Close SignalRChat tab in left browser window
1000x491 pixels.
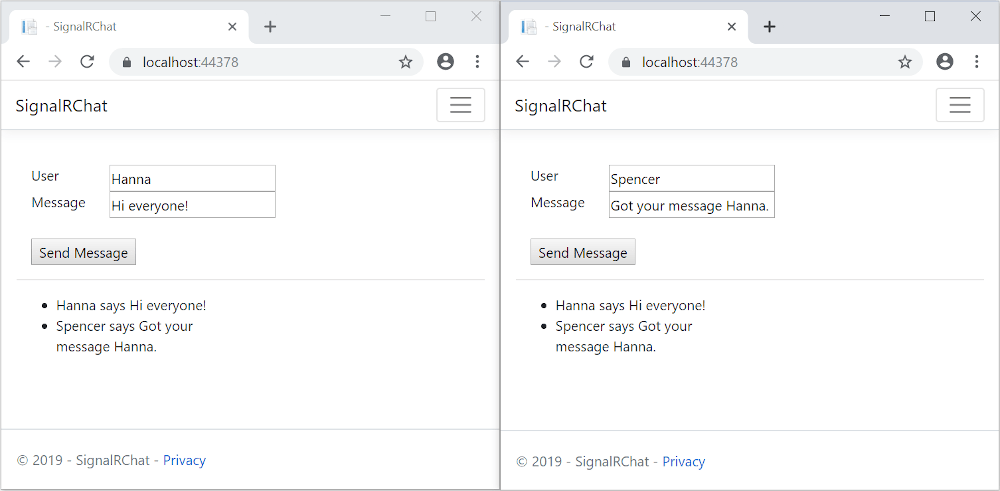coord(232,27)
